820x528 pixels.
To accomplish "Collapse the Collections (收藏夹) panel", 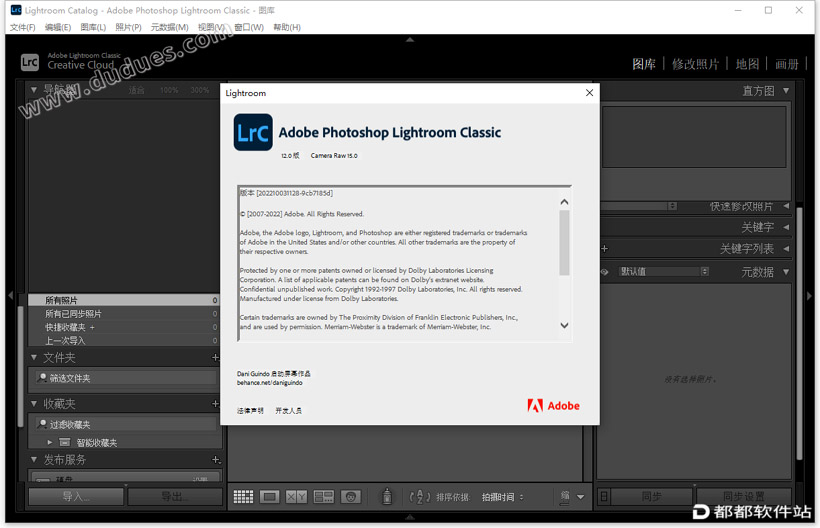I will tap(34, 404).
